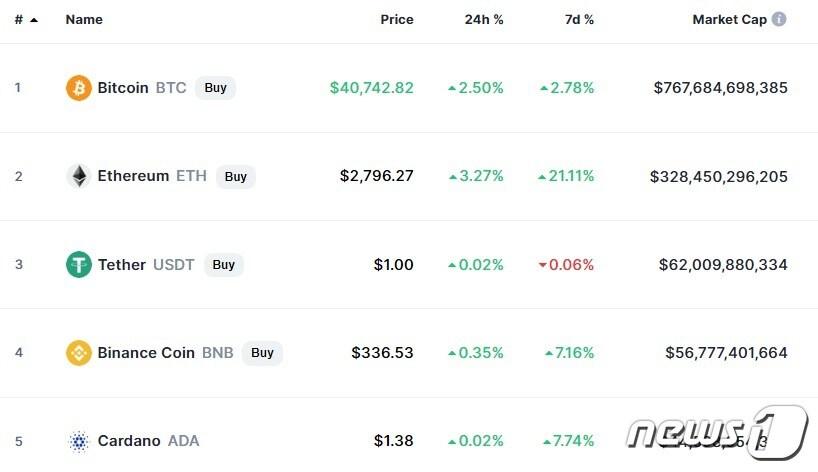
Task: Open the Bitcoin name link
Action: click(123, 88)
